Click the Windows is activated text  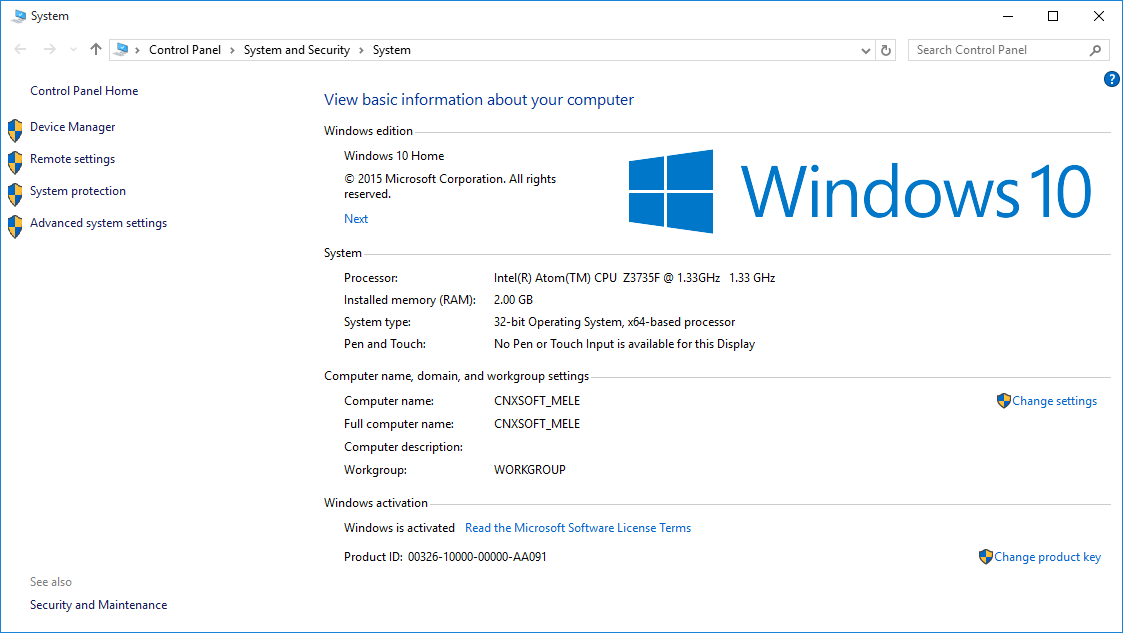click(399, 528)
